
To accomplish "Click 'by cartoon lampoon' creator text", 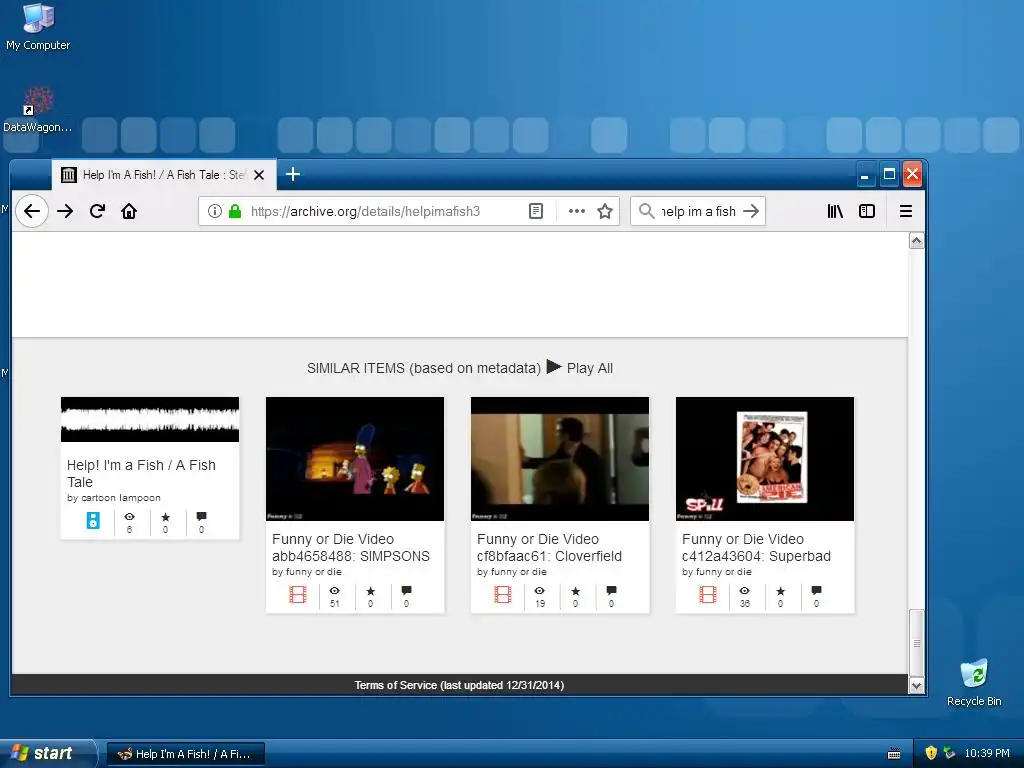I will click(x=114, y=498).
